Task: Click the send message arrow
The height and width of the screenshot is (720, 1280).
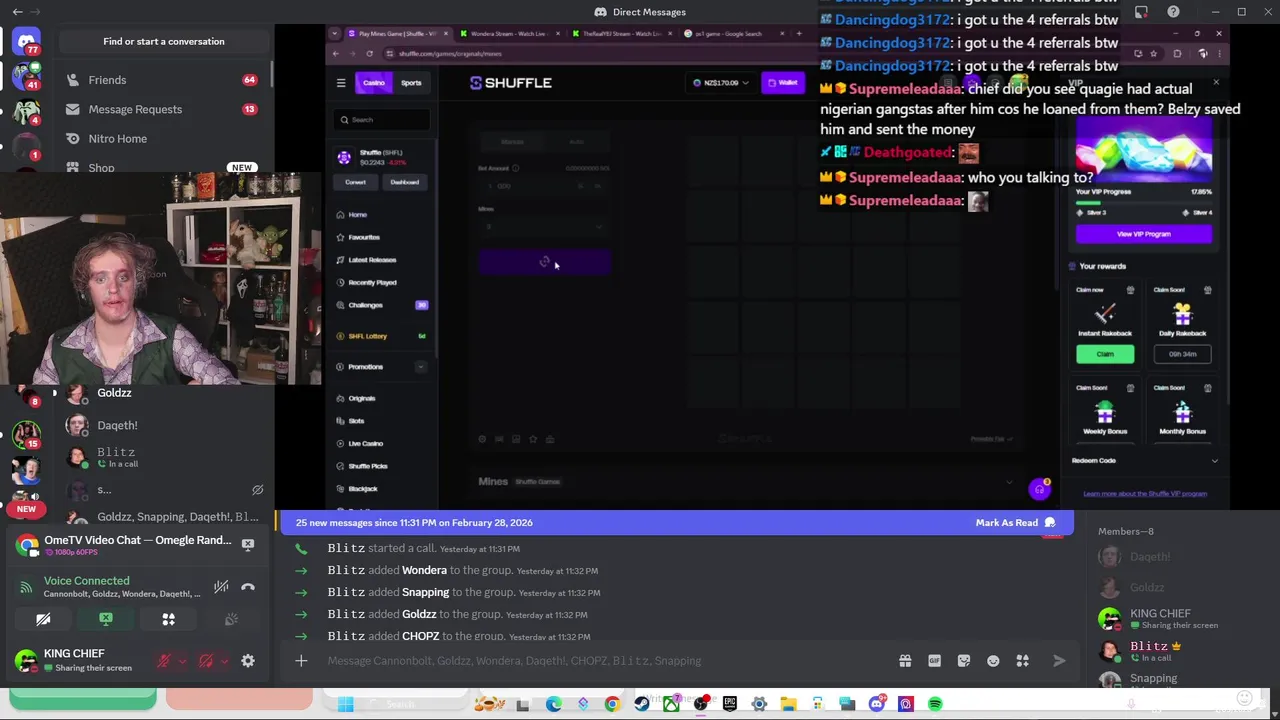Action: pos(1059,661)
